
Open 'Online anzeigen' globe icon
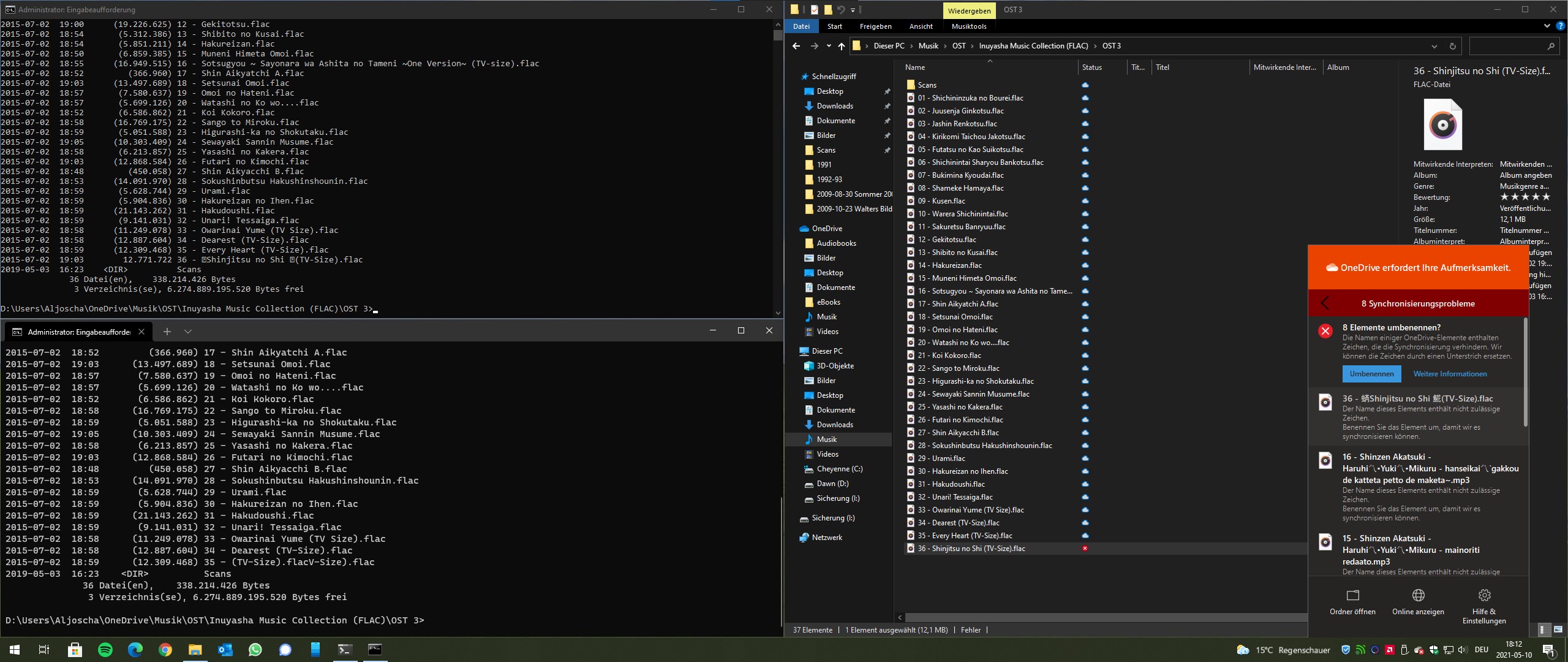[1418, 595]
